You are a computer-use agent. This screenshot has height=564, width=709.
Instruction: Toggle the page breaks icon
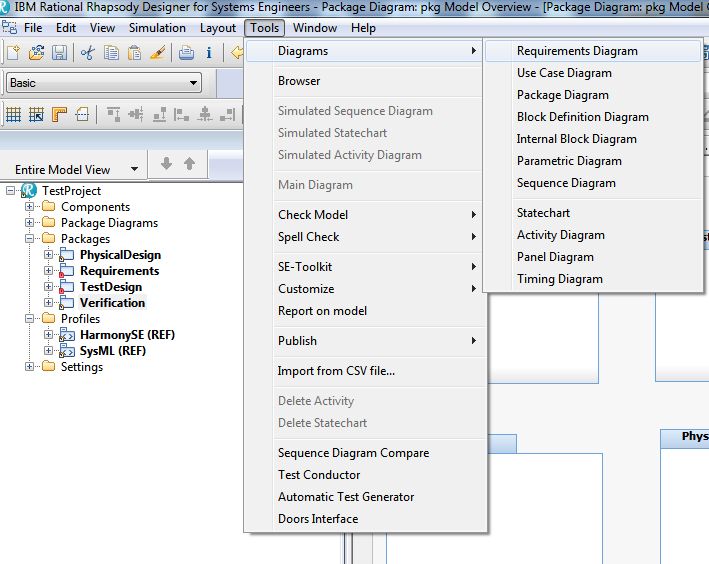point(82,114)
